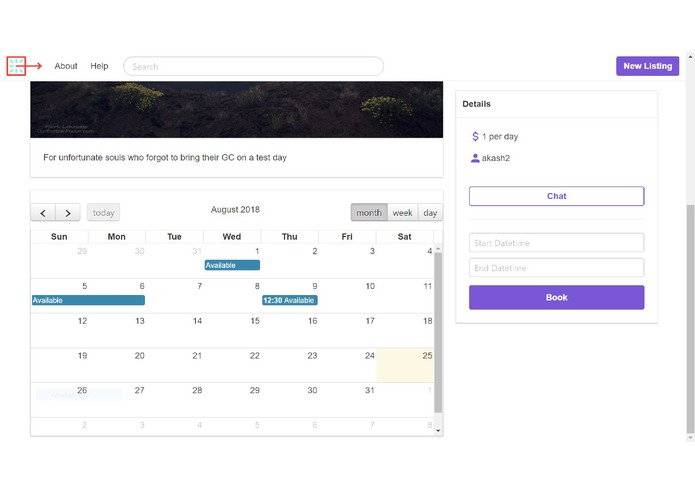
Task: Select August 28 in calendar
Action: [175, 400]
